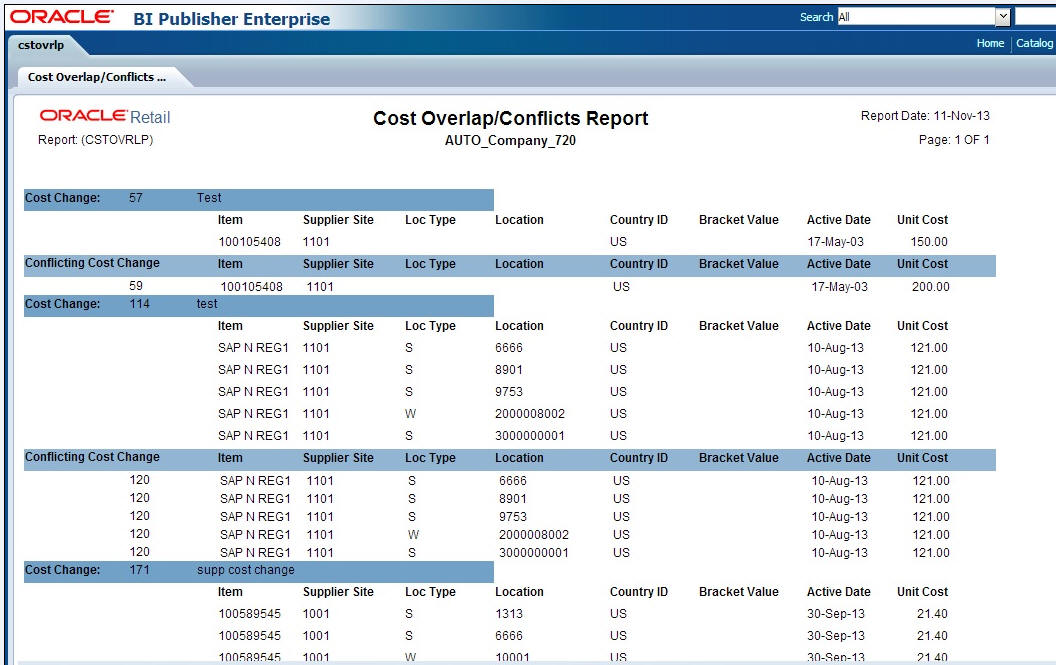The width and height of the screenshot is (1056, 665).
Task: Click first 'Conflicting Cost Change' header label
Action: tap(92, 263)
